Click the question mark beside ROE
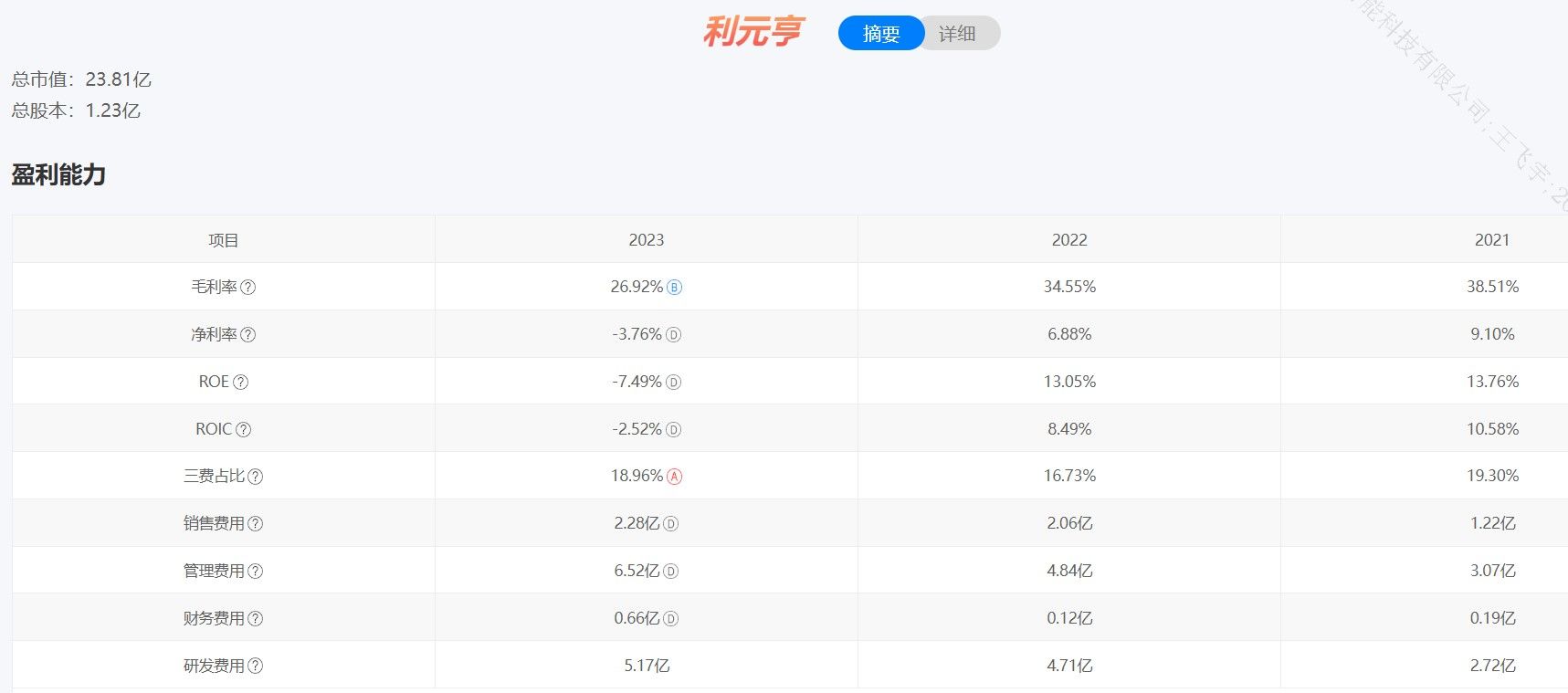The height and width of the screenshot is (693, 1568). (x=241, y=383)
